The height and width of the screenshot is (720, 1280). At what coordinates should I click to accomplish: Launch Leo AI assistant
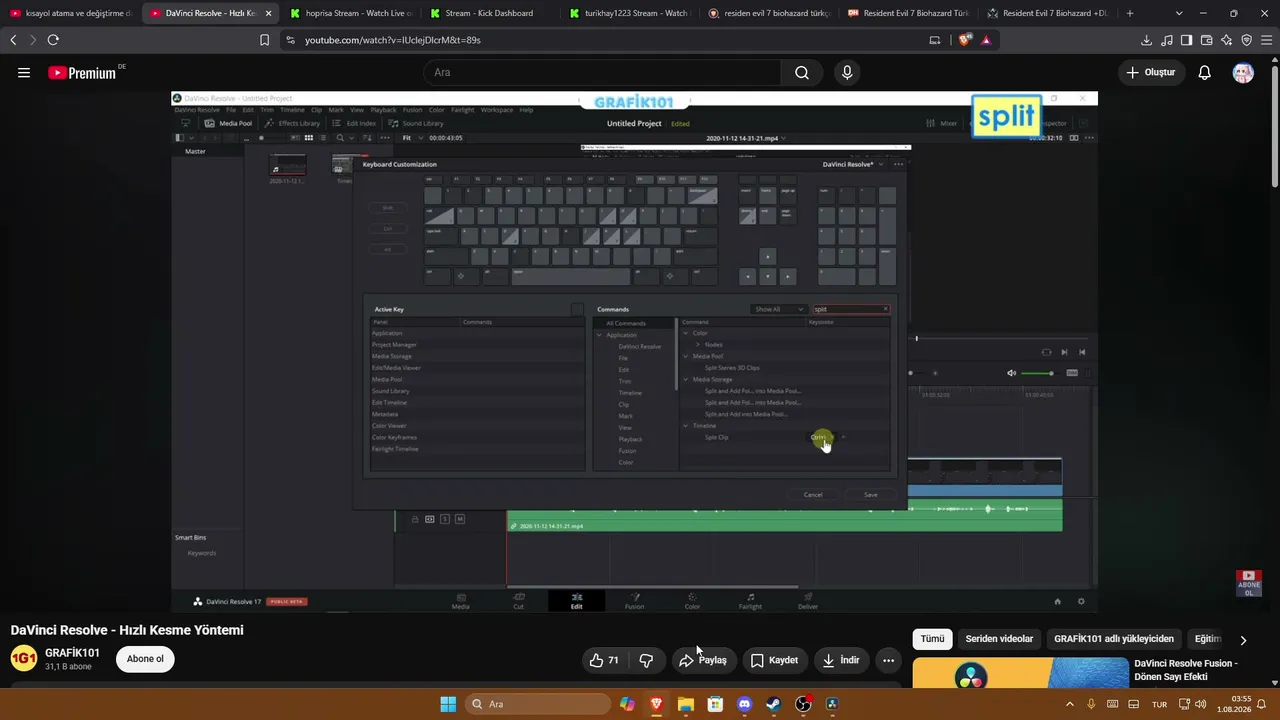pyautogui.click(x=1226, y=40)
